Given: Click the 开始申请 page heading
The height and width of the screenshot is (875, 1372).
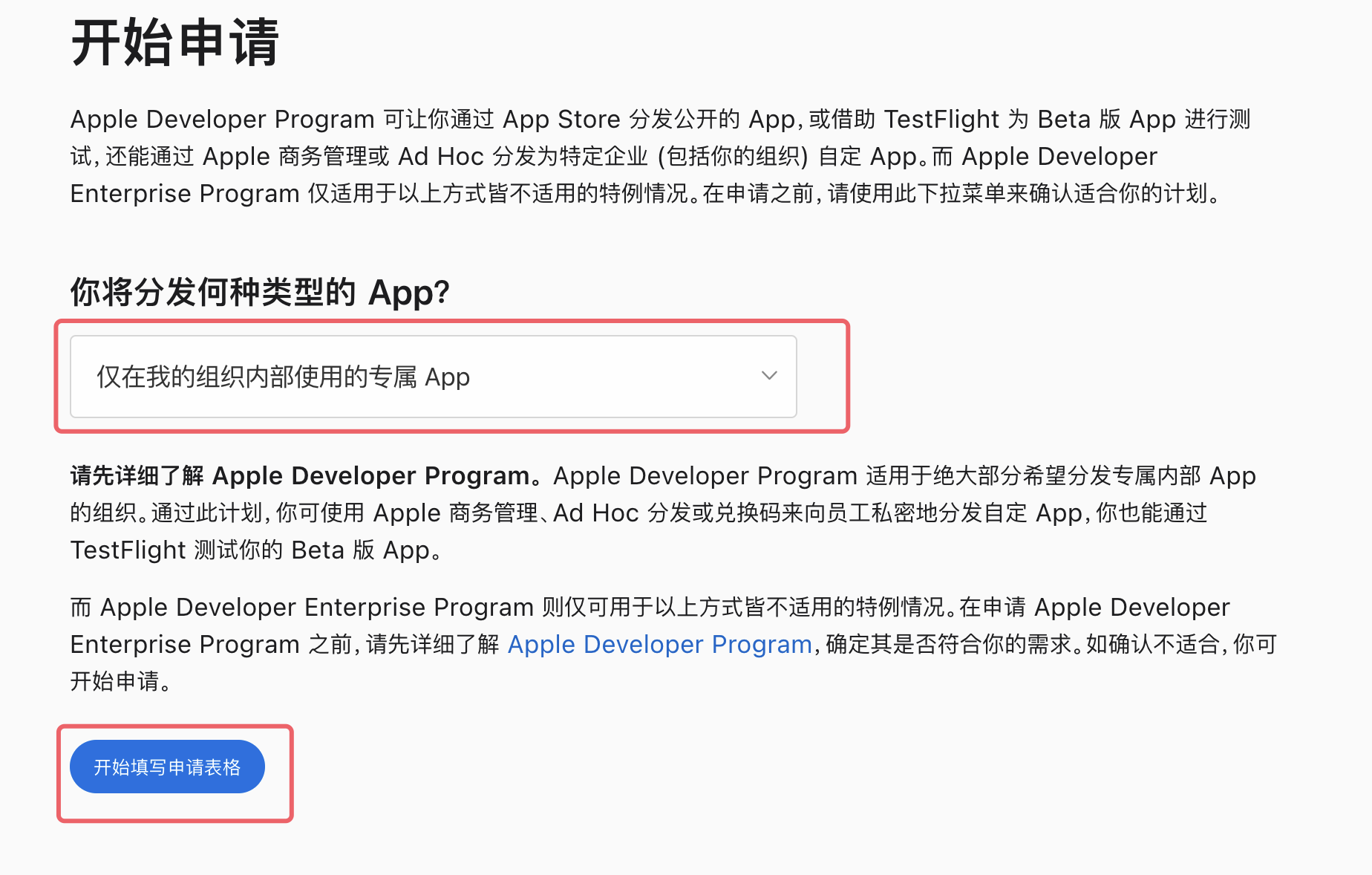Looking at the screenshot, I should [175, 43].
